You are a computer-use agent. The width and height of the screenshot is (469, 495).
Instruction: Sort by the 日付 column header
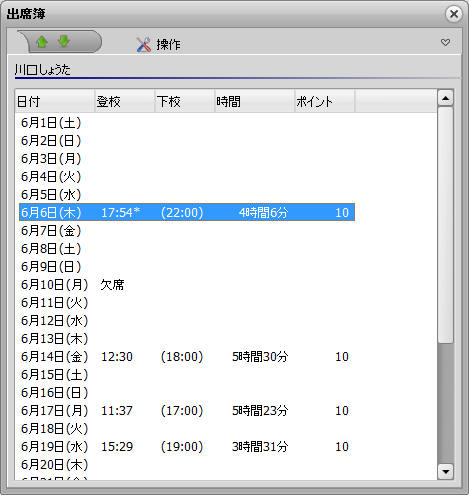tap(55, 101)
